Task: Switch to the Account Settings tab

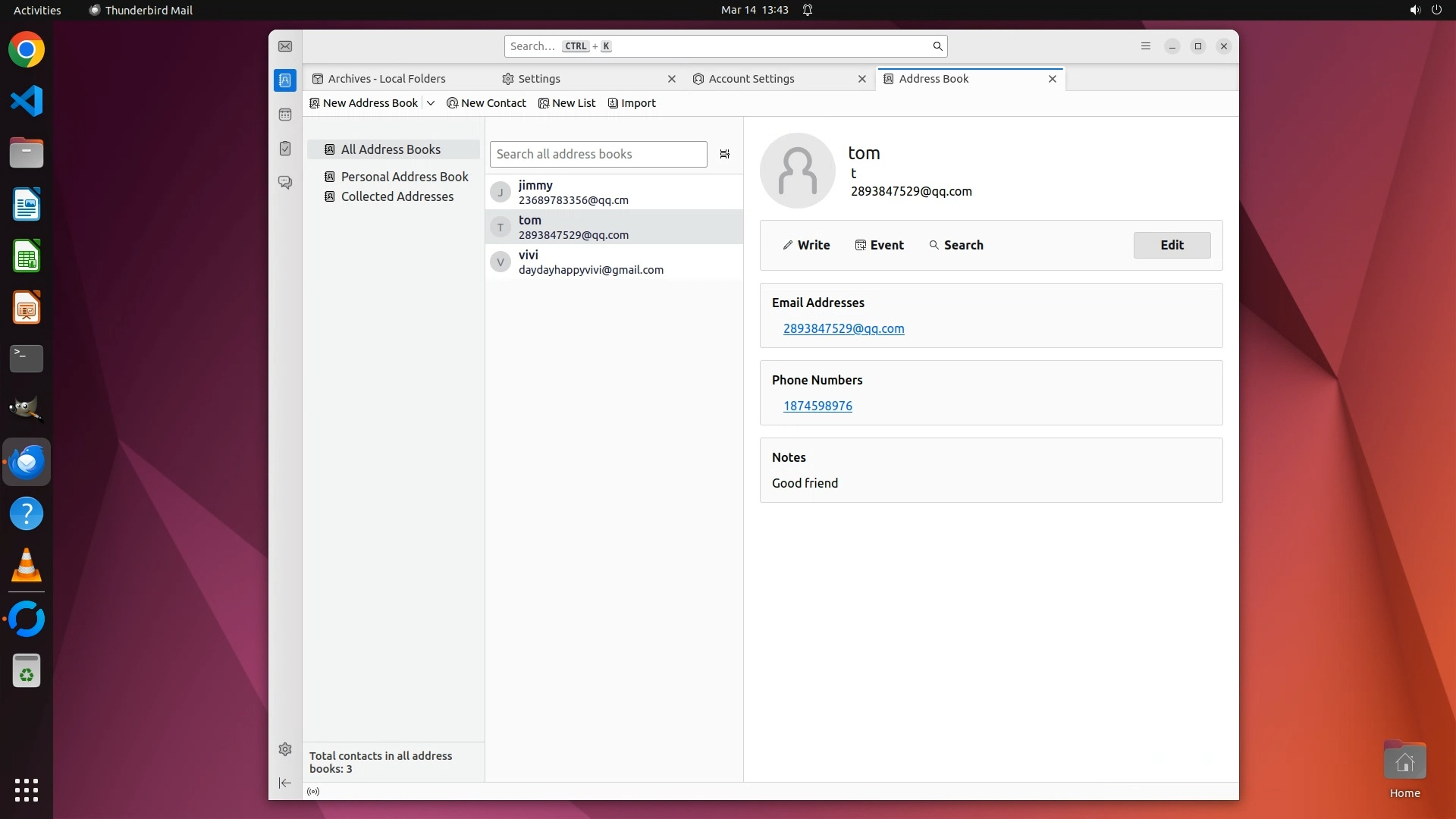Action: point(751,79)
